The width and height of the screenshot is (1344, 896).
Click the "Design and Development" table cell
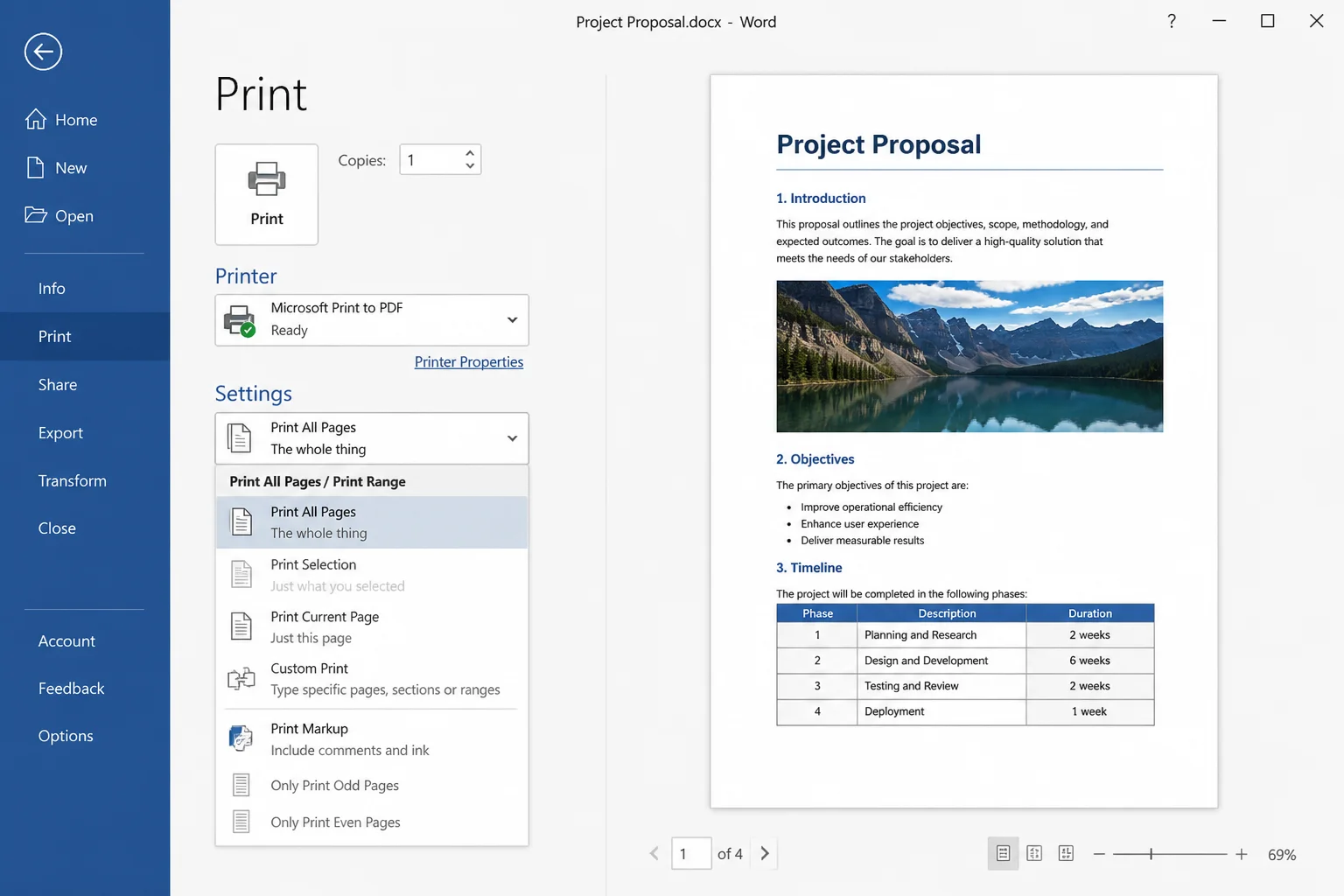tap(941, 661)
